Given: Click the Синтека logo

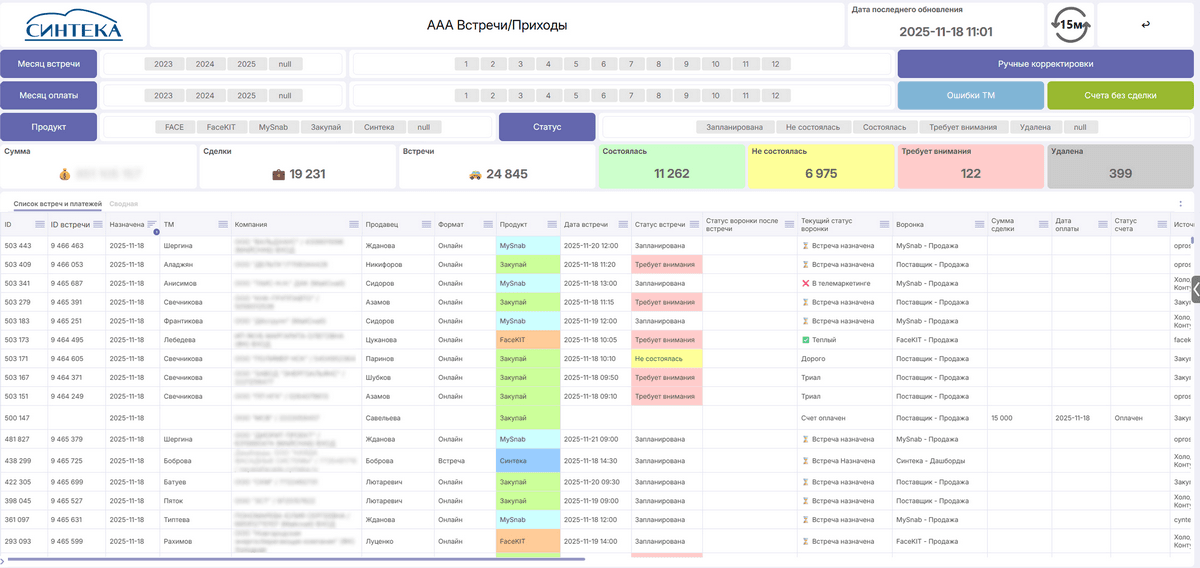Looking at the screenshot, I should (73, 26).
